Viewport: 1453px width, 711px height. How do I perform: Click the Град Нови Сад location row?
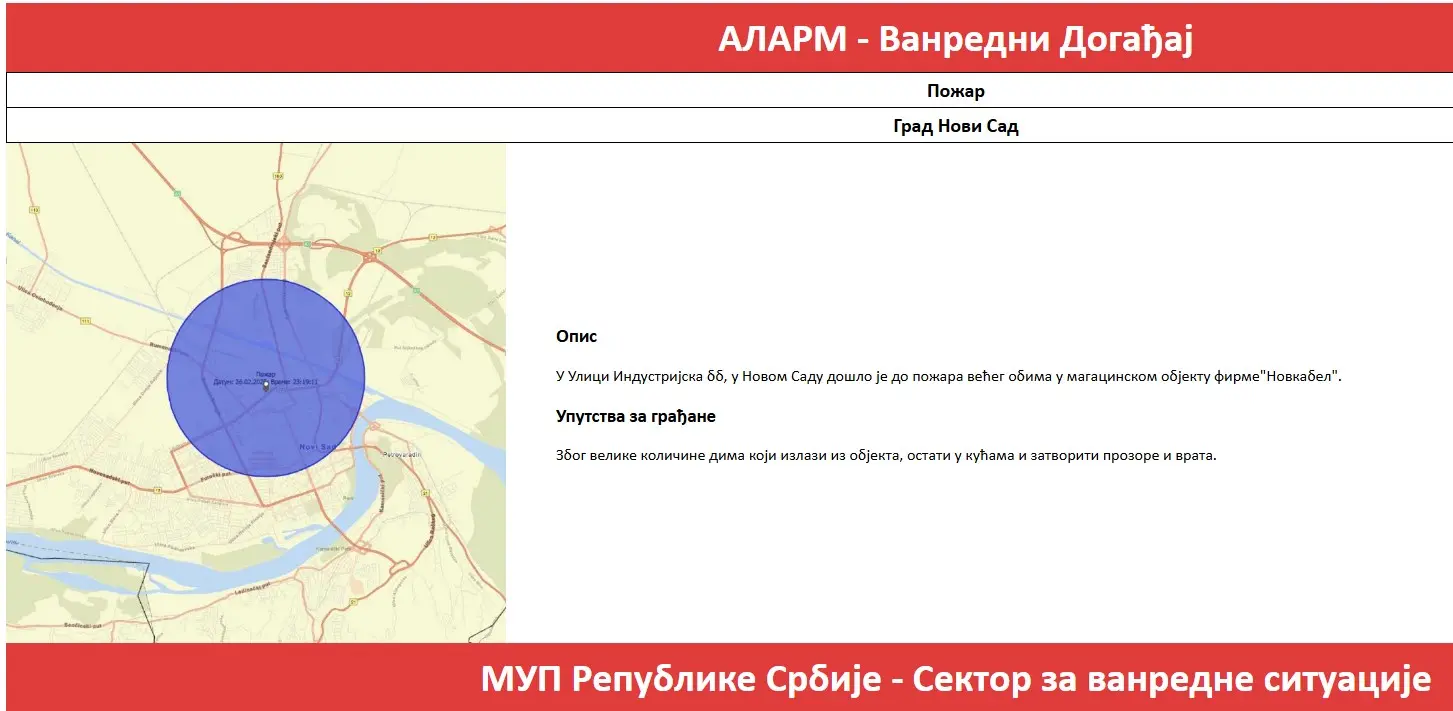[x=955, y=127]
